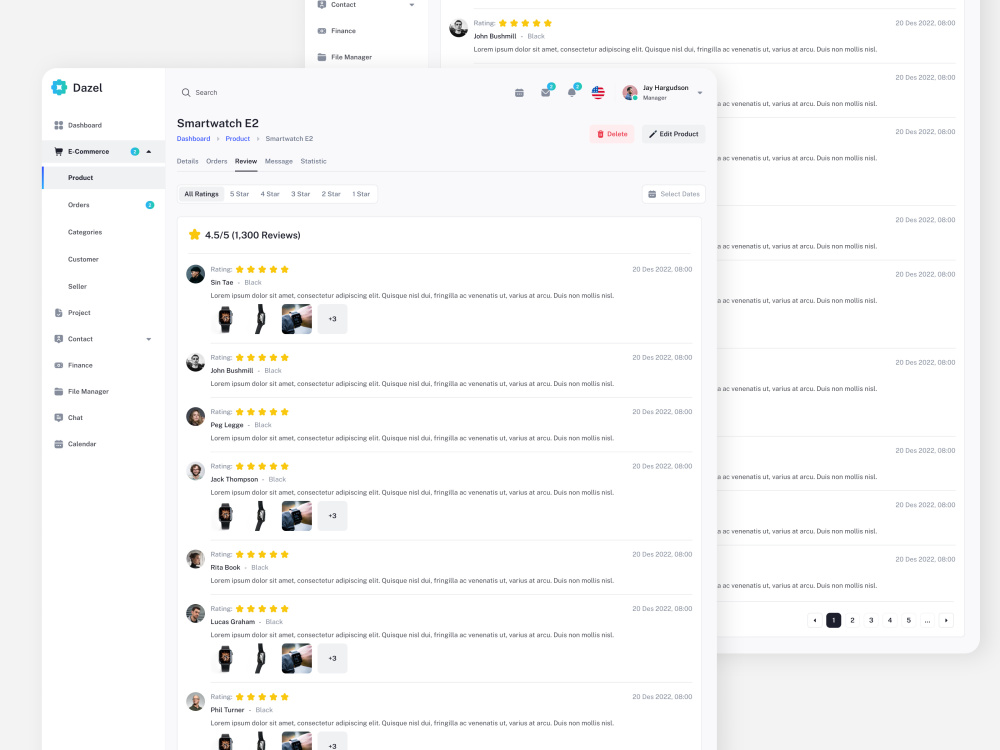
Task: Open first watch photo in Sin Tae review
Action: pyautogui.click(x=225, y=319)
